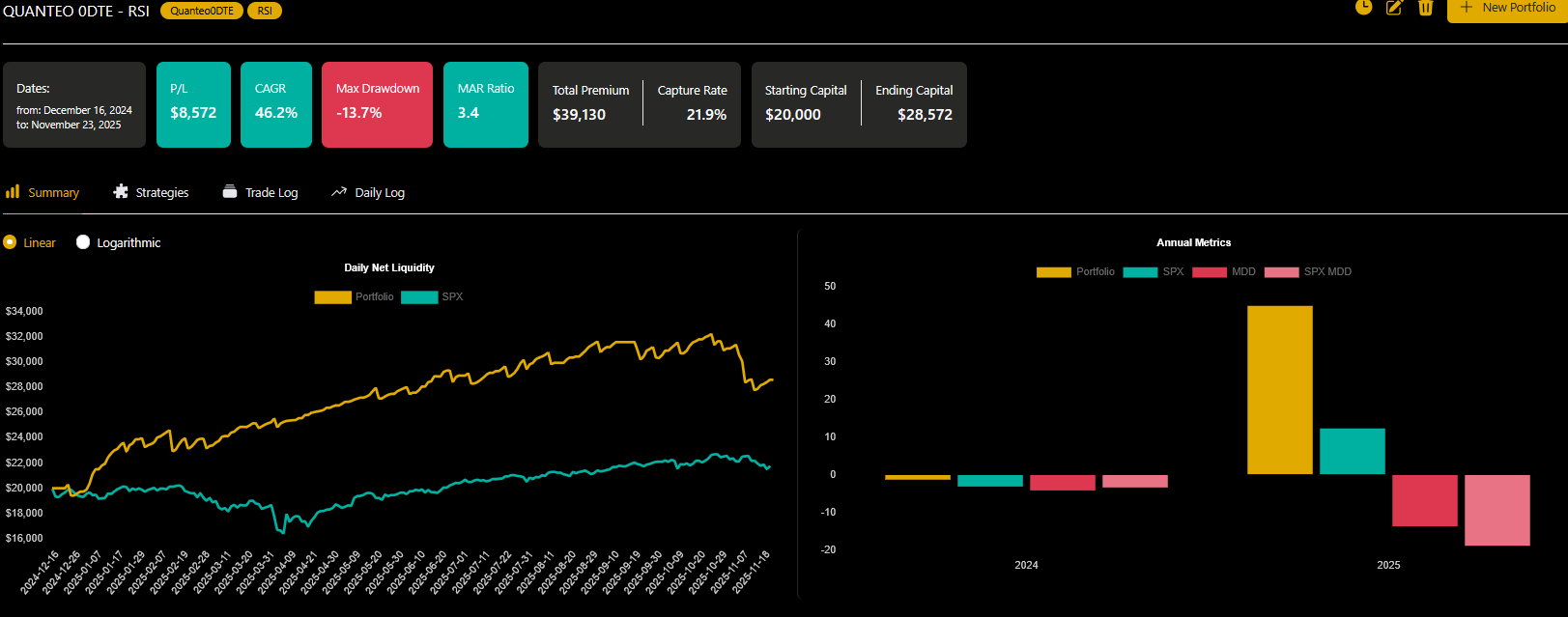Viewport: 1568px width, 617px height.
Task: Toggle SPX series in Daily Net Liquidity legend
Action: [419, 297]
